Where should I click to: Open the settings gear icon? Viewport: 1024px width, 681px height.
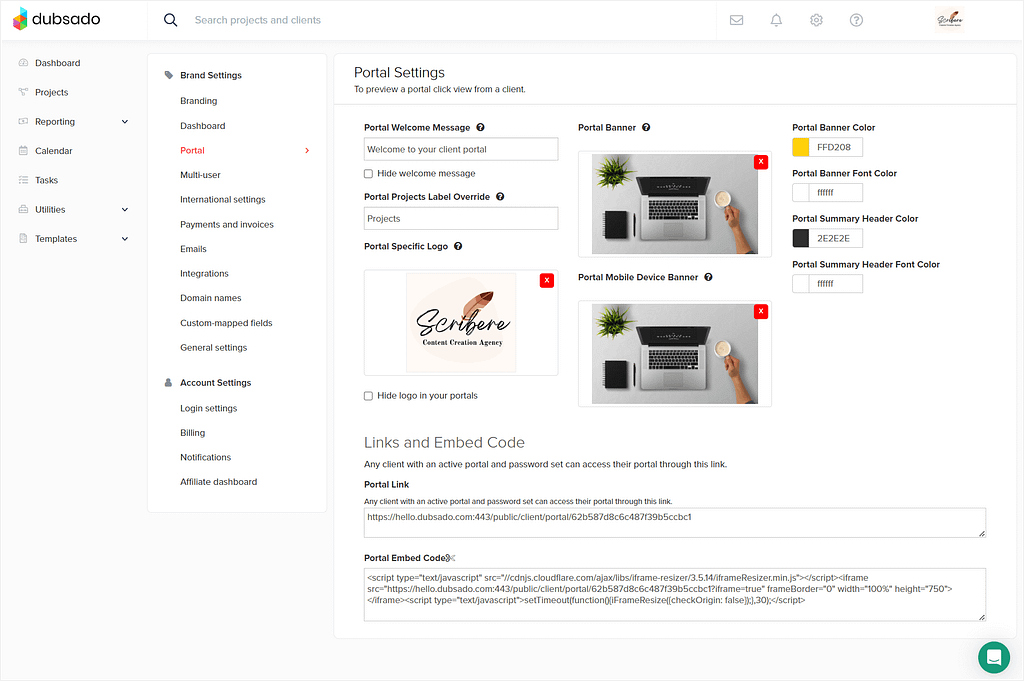click(x=816, y=20)
